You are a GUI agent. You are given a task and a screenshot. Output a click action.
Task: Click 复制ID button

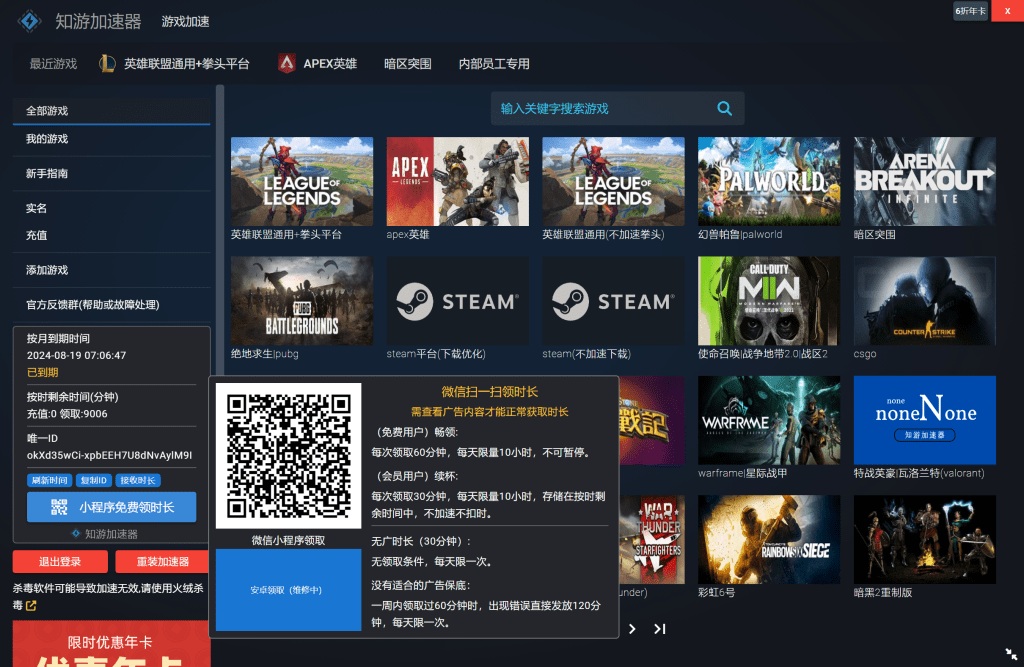coord(93,480)
